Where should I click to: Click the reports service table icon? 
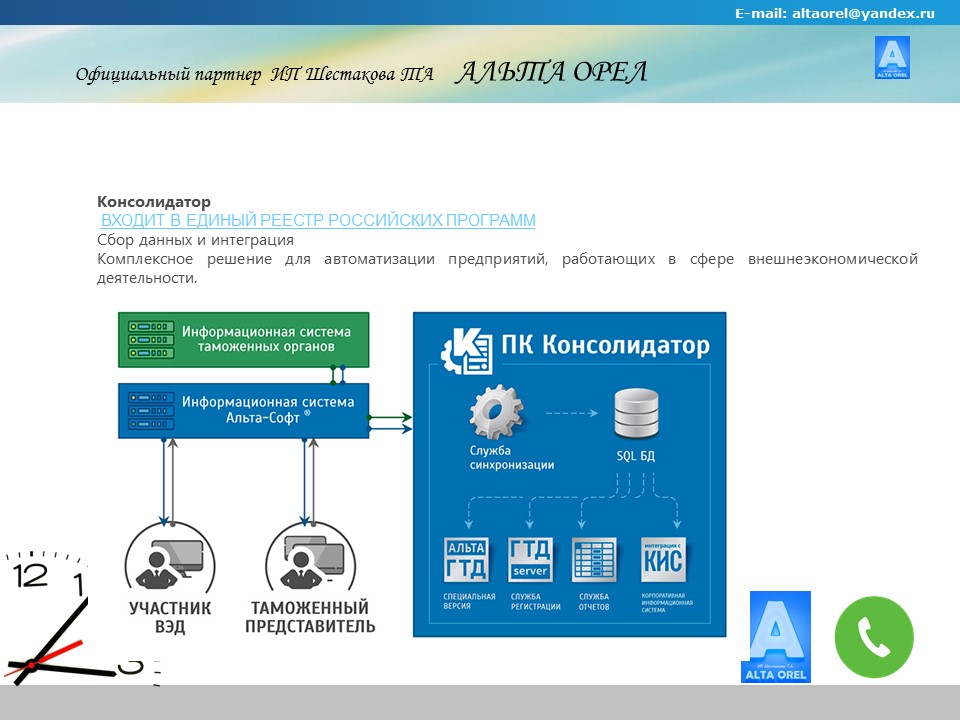coord(594,560)
